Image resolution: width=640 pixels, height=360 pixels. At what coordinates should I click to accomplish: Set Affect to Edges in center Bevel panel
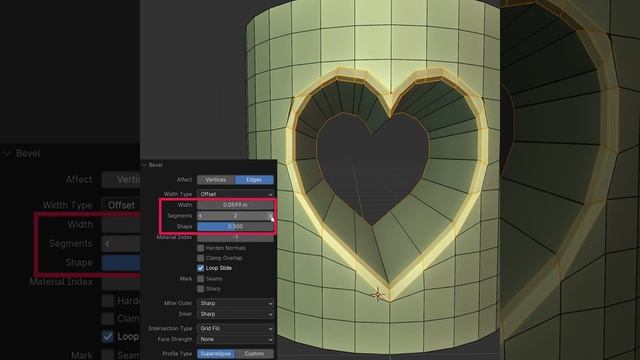pyautogui.click(x=254, y=180)
